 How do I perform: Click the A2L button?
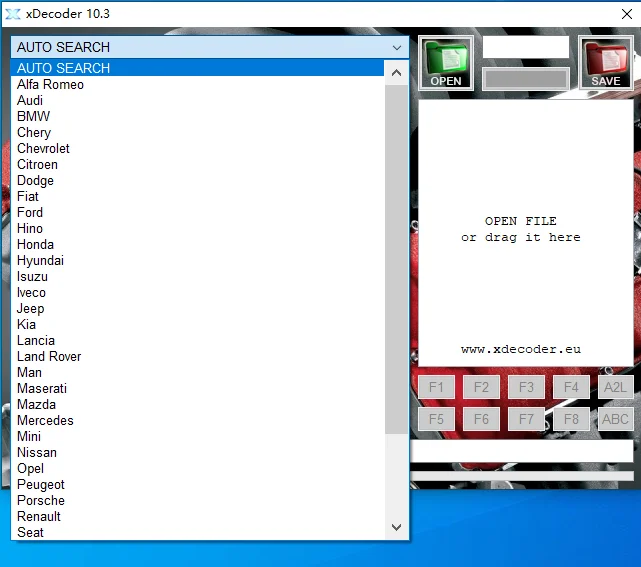(x=615, y=387)
